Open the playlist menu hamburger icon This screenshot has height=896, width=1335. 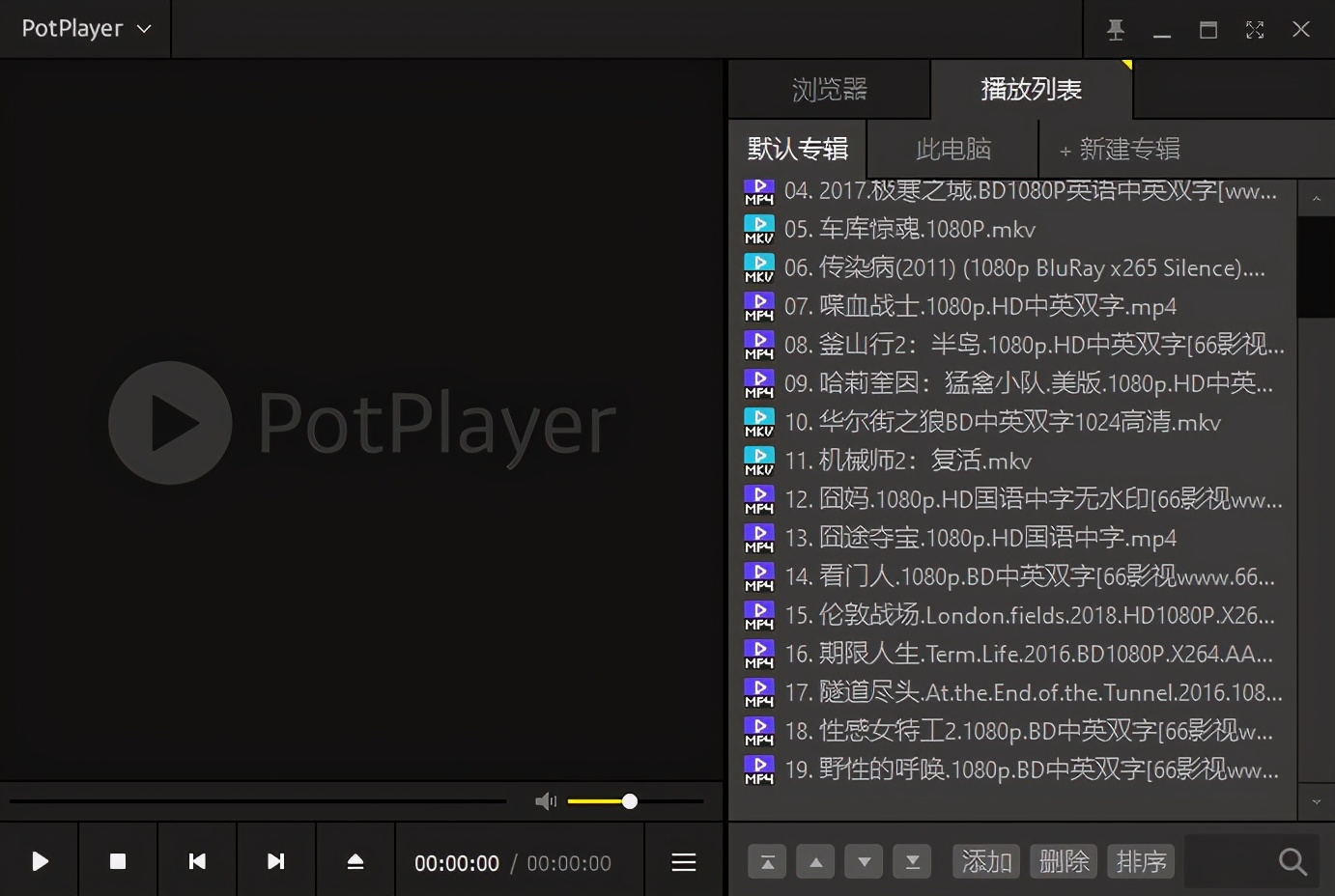pyautogui.click(x=684, y=861)
